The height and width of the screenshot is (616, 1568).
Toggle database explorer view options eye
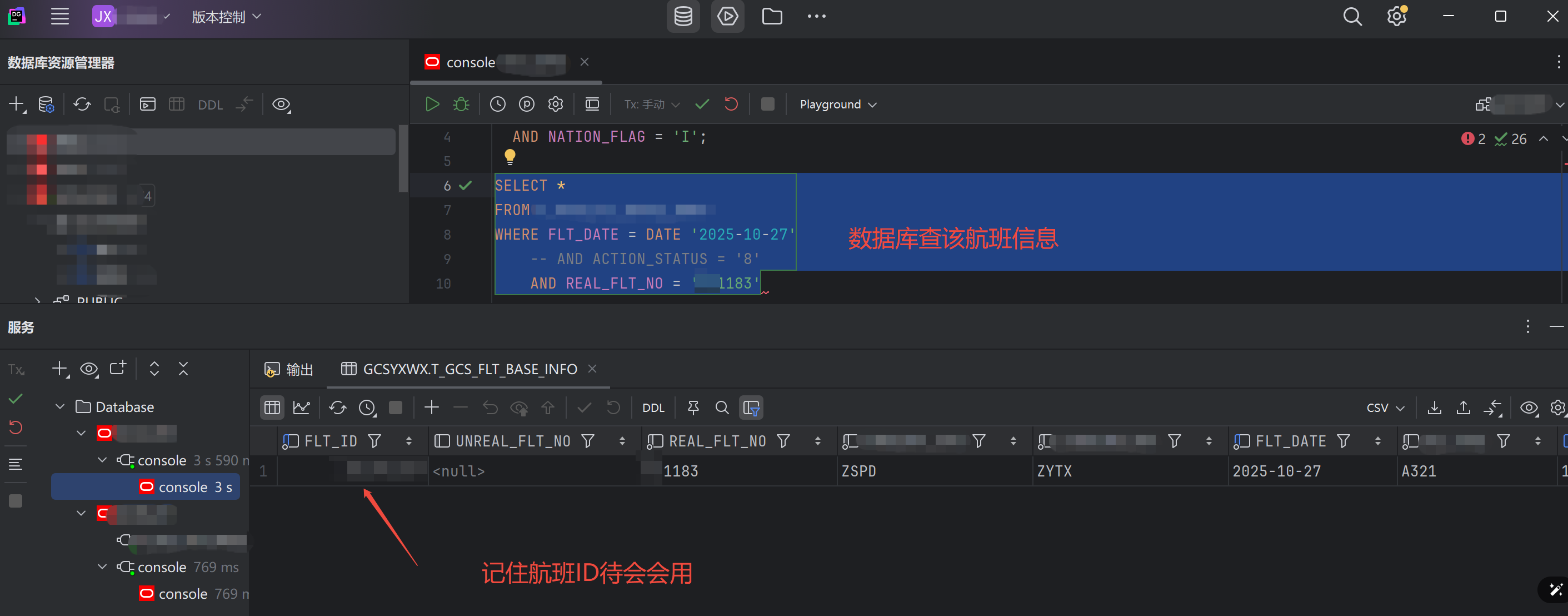tap(281, 104)
